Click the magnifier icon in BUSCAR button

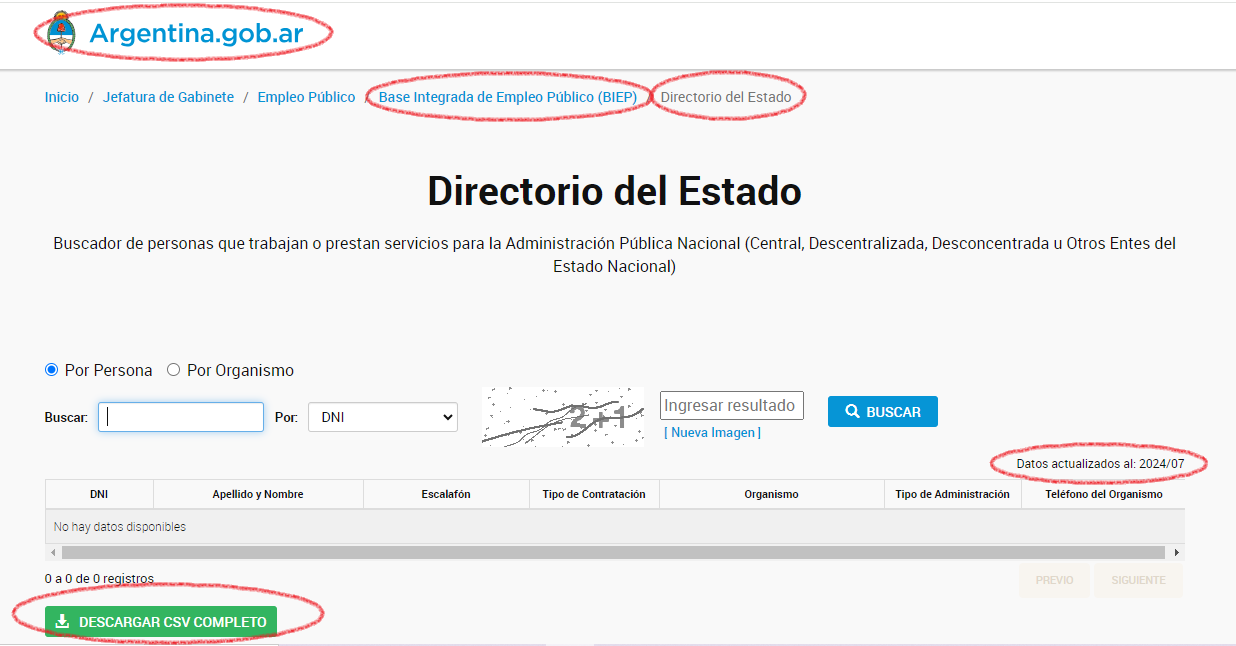[852, 411]
